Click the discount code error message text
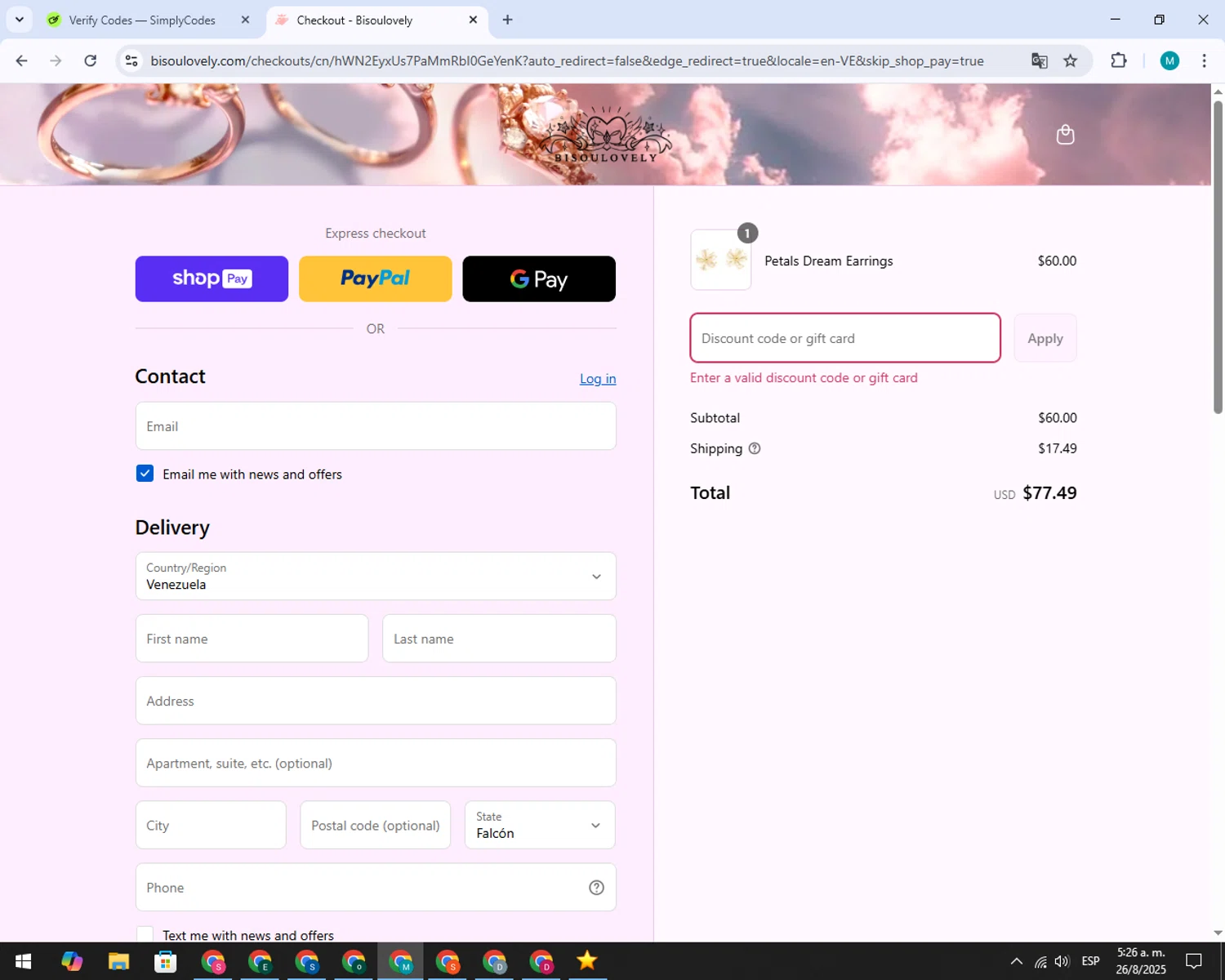This screenshot has height=980, width=1225. click(x=804, y=378)
